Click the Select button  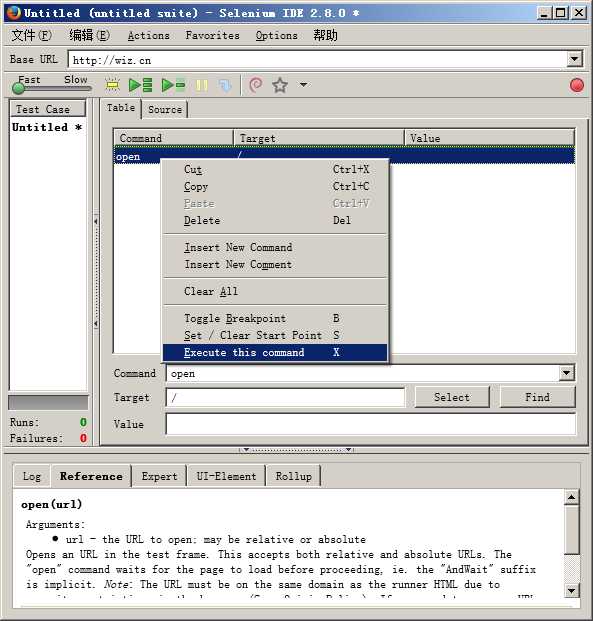pyautogui.click(x=452, y=397)
